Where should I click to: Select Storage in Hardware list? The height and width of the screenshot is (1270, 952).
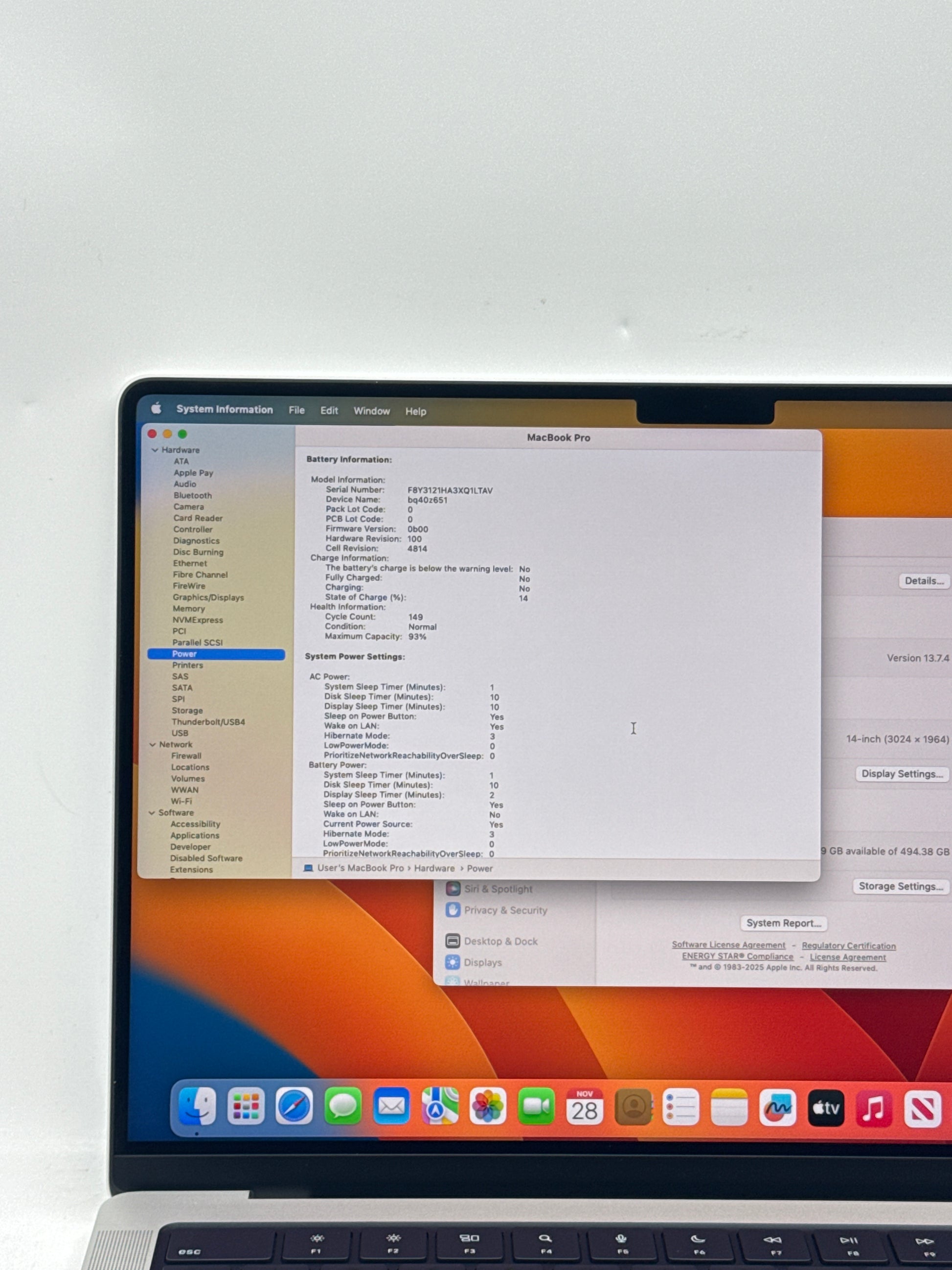pos(187,710)
